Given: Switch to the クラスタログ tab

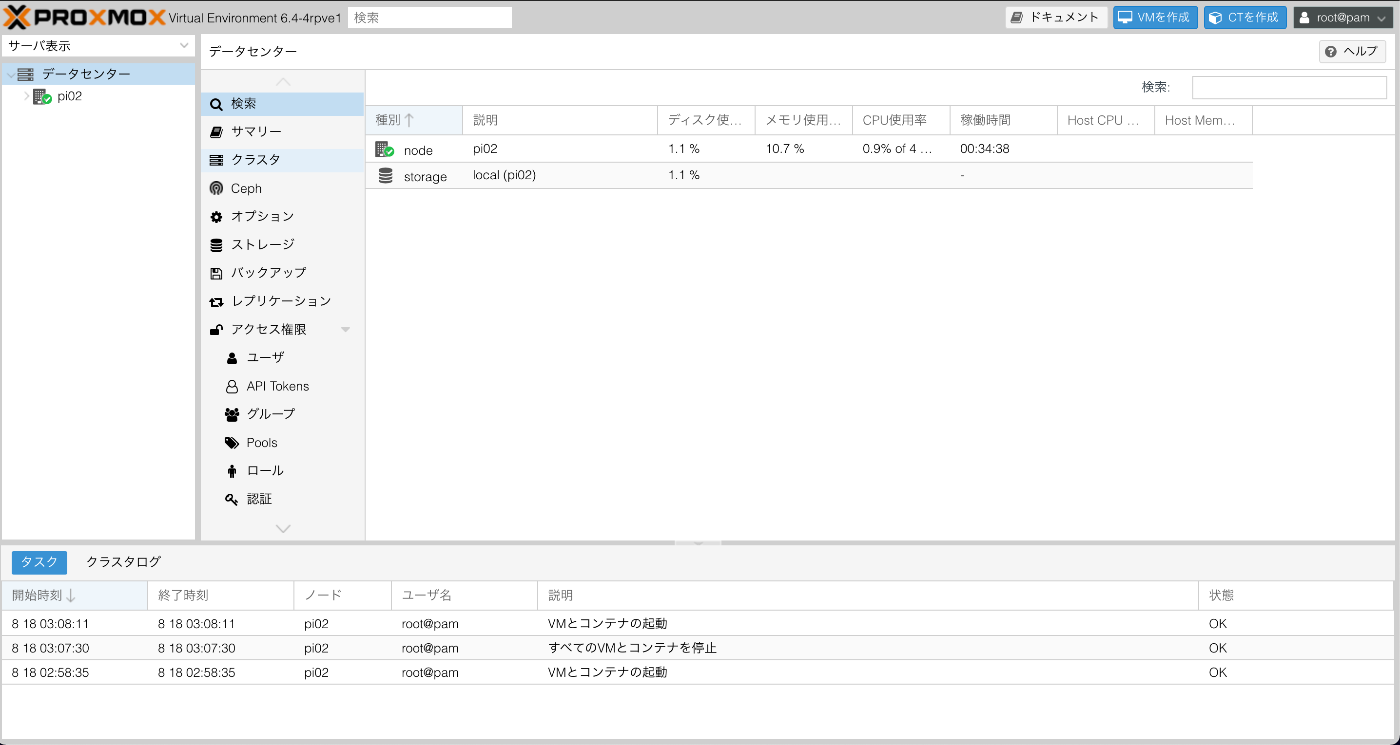Looking at the screenshot, I should click(x=123, y=562).
